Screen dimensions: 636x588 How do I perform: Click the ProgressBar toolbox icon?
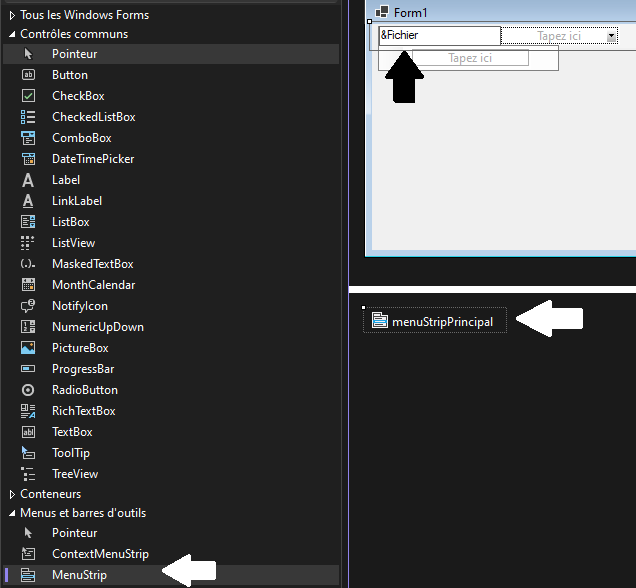pyautogui.click(x=29, y=369)
